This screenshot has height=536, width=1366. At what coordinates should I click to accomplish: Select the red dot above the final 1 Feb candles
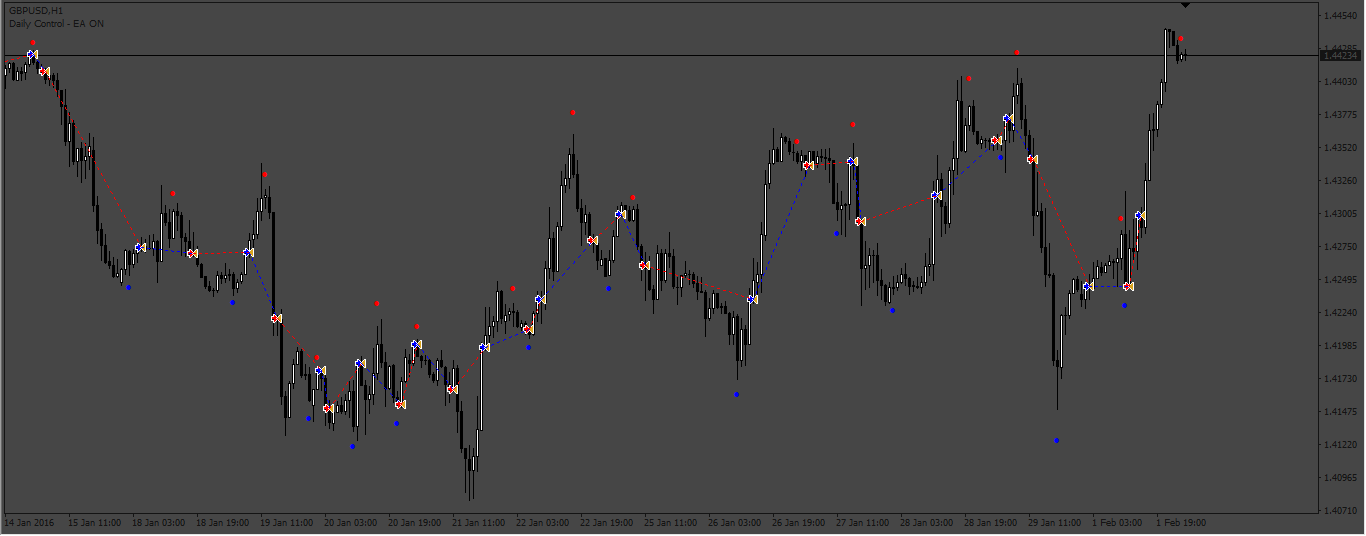(1181, 39)
